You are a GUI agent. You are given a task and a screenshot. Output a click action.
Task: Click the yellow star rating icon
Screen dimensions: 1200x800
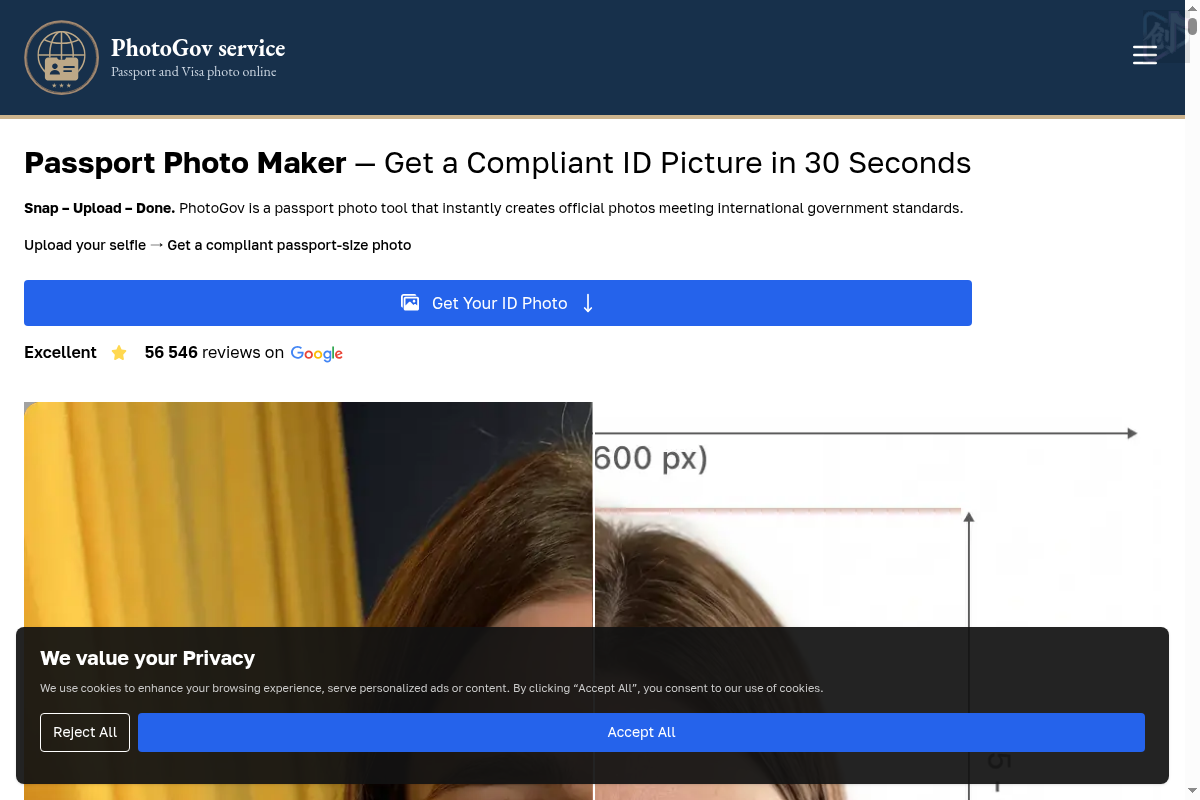tap(119, 353)
